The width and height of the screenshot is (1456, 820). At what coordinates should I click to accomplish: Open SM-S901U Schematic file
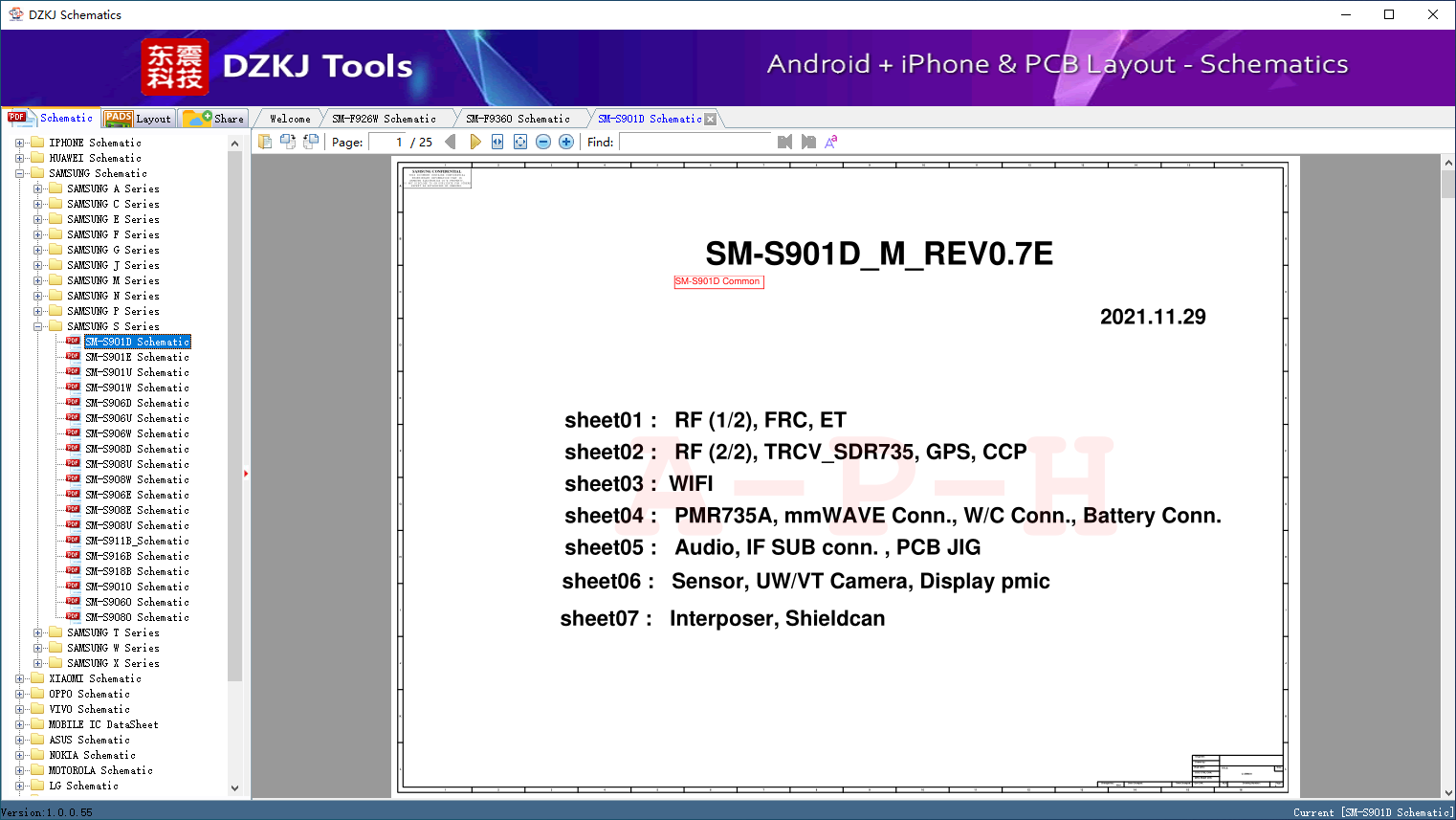click(x=137, y=372)
